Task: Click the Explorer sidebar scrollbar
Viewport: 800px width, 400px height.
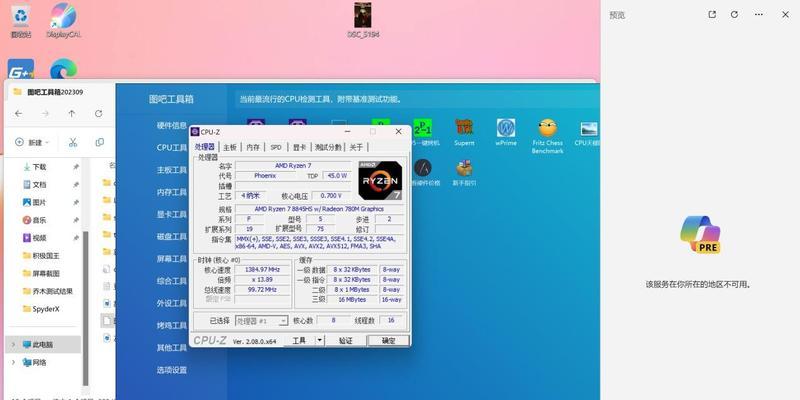Action: (x=86, y=308)
